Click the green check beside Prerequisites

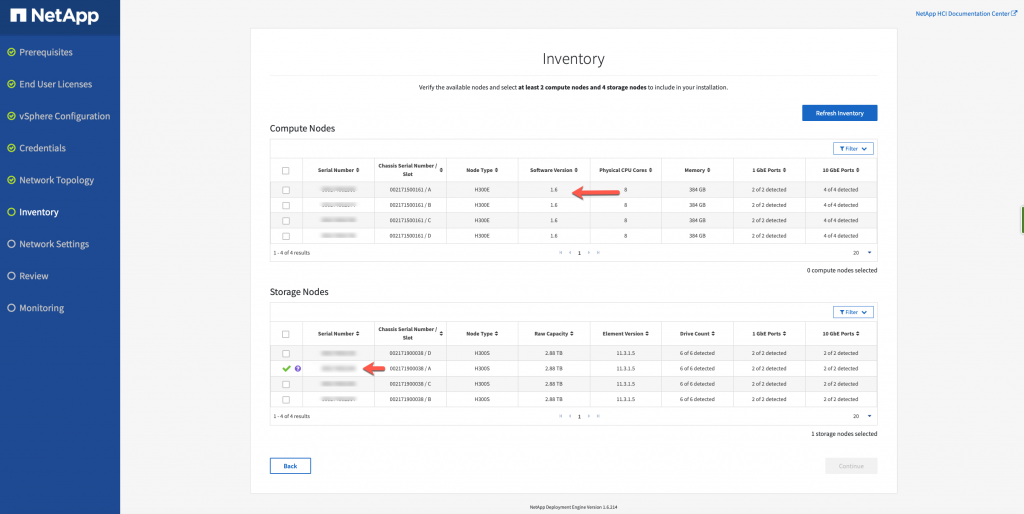(x=11, y=52)
